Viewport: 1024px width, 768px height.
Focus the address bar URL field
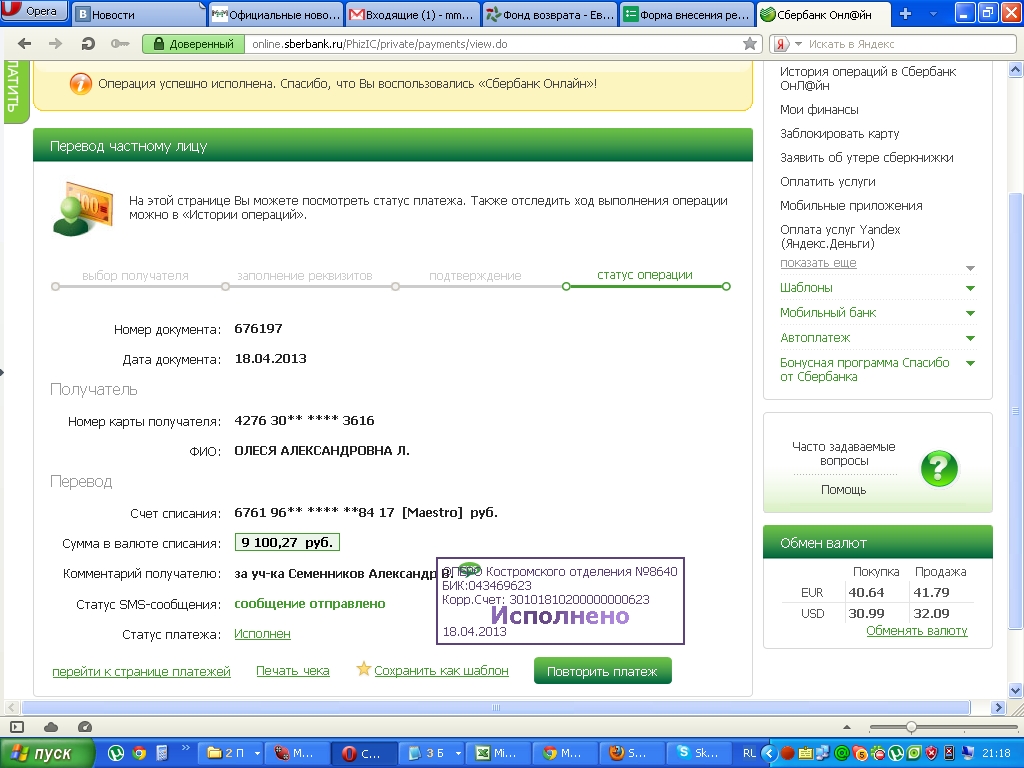click(493, 44)
